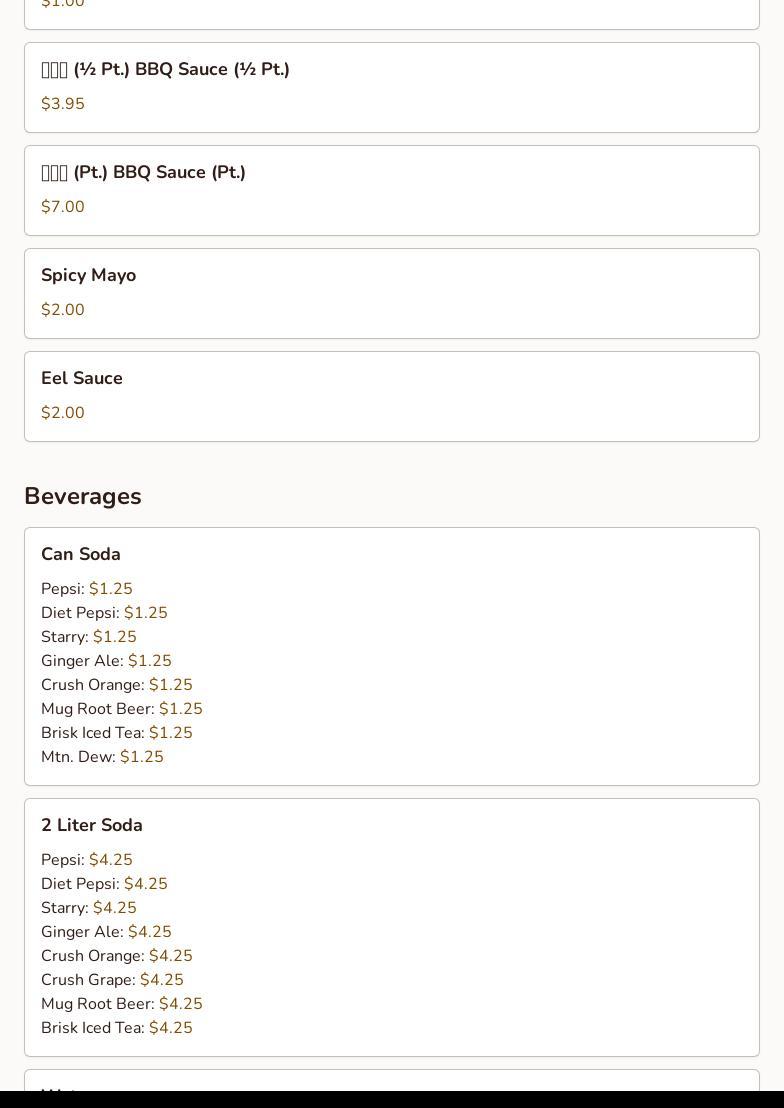
Task: Click the BBQ Sauce (½ Pt.) item title
Action: click(x=165, y=69)
